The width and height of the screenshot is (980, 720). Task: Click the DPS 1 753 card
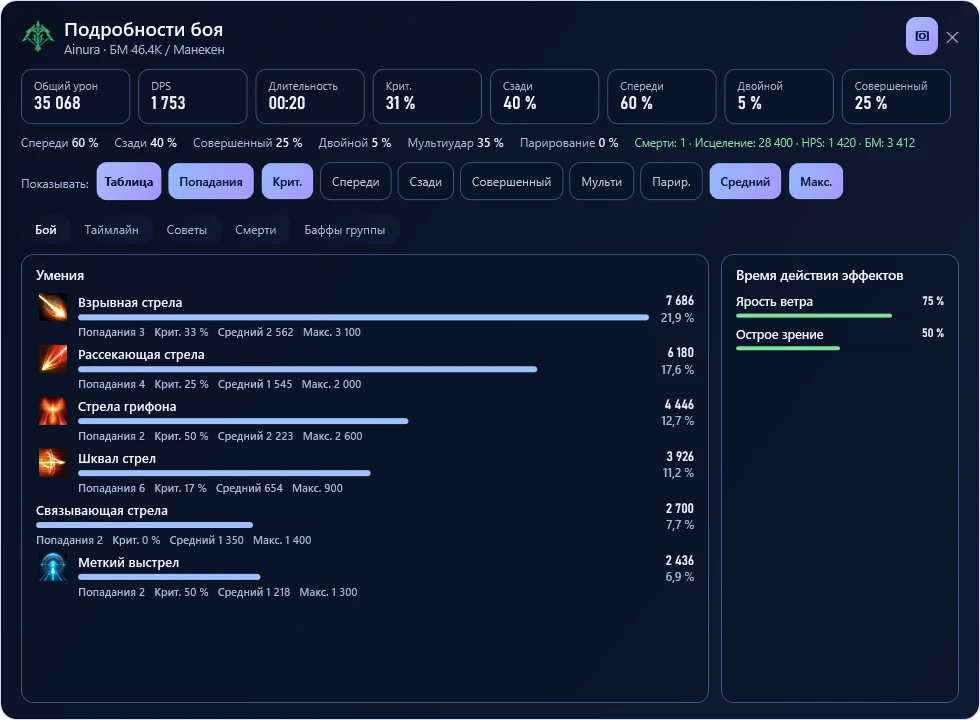tap(192, 96)
